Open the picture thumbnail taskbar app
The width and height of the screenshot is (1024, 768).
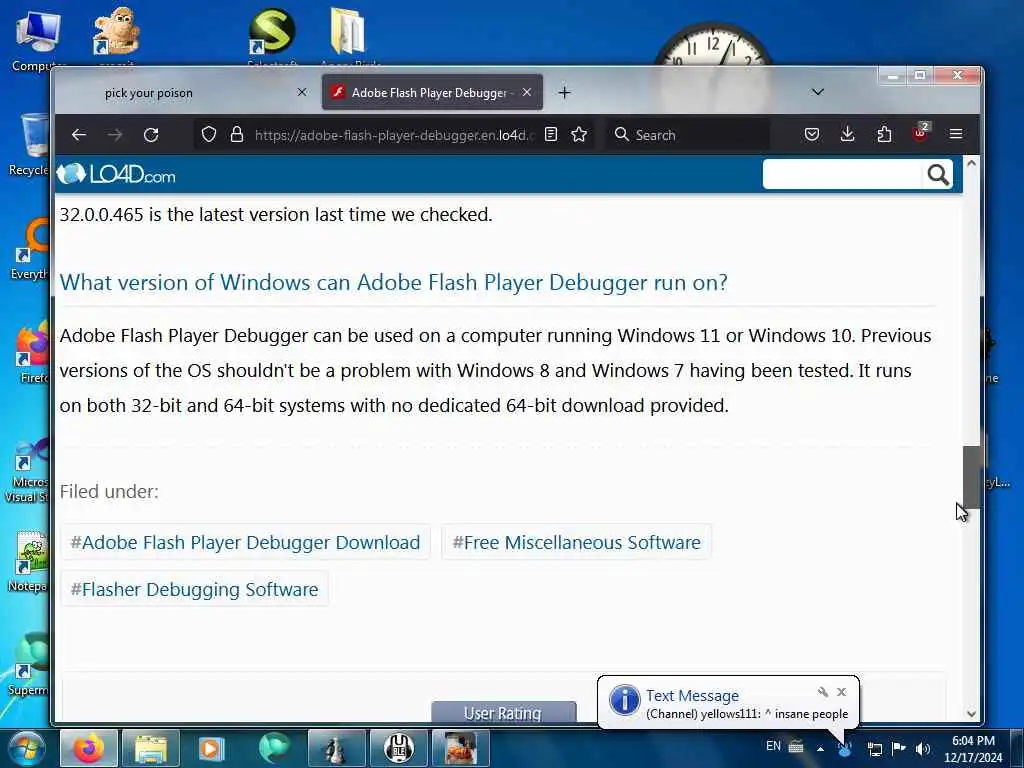click(460, 748)
